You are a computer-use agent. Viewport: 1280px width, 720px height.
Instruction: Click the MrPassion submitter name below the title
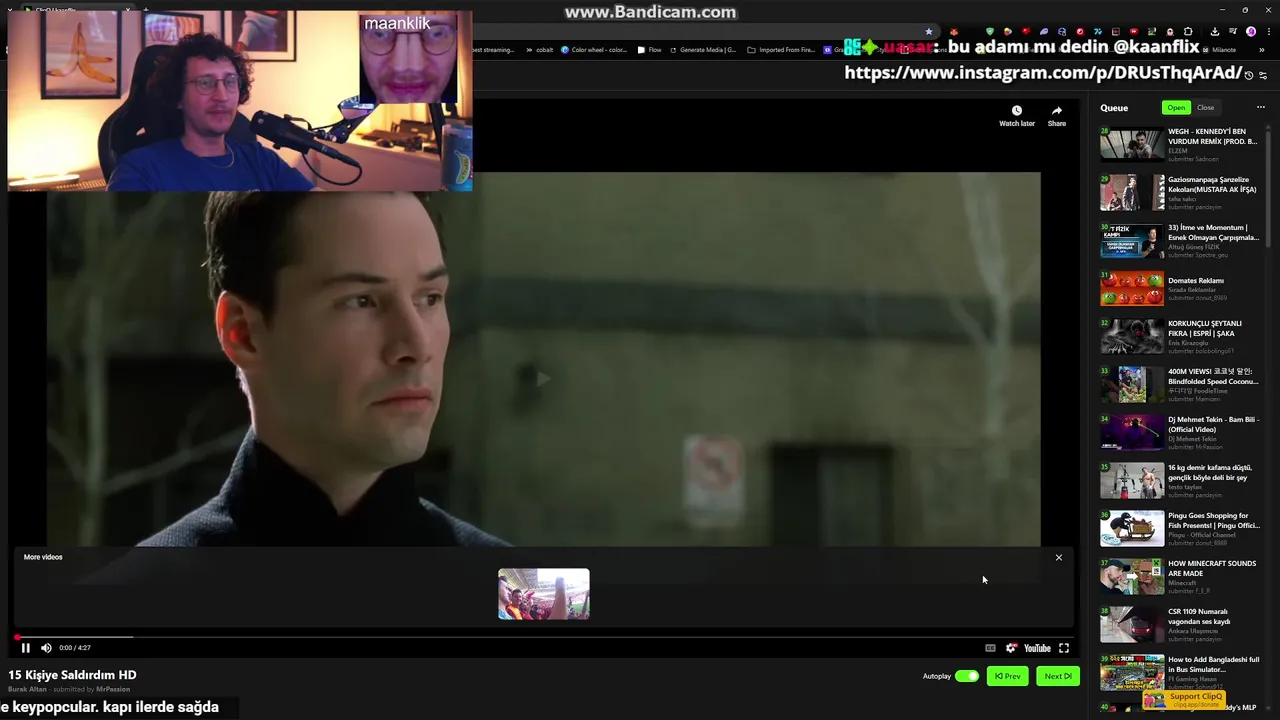(x=113, y=689)
